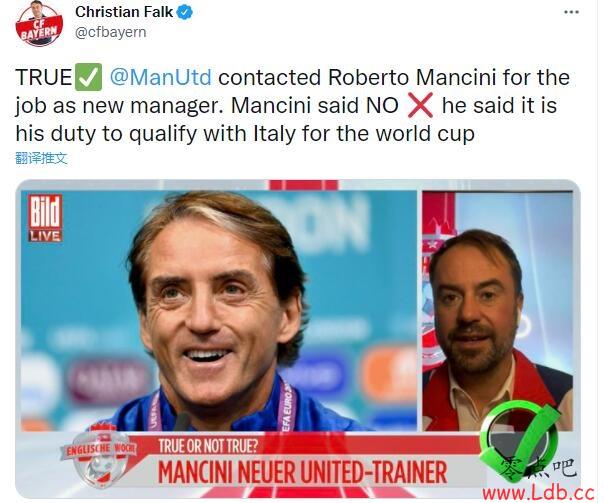Click the red cross mark emoji
604x503 pixels.
click(x=420, y=105)
